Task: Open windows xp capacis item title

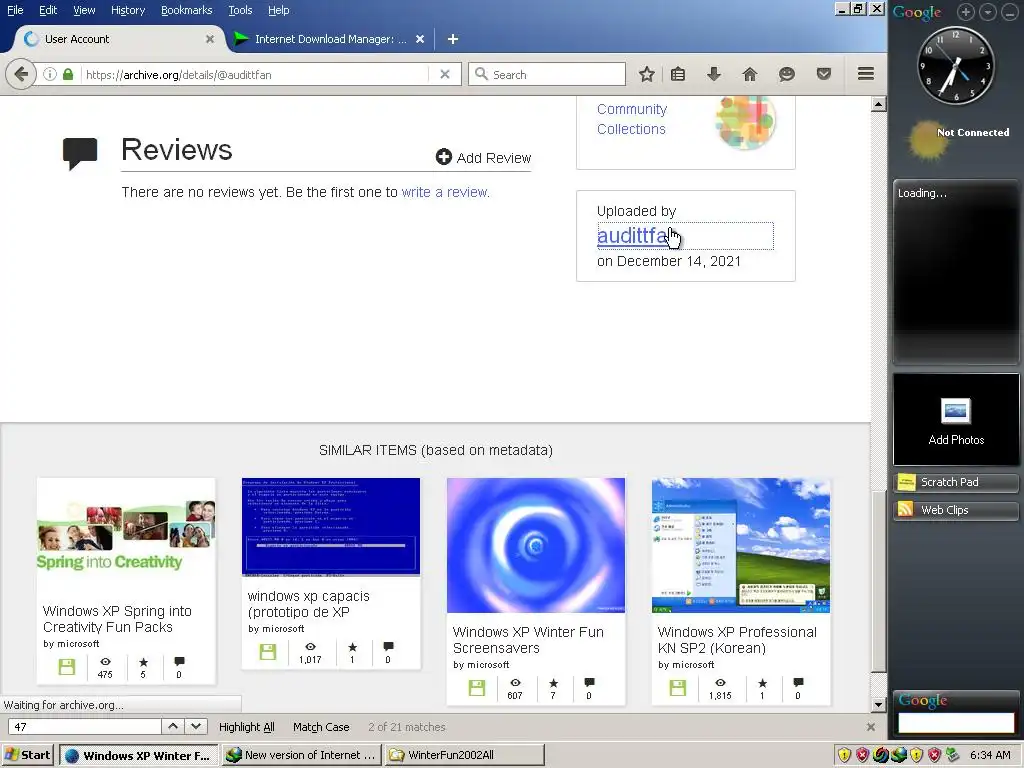Action: 308,604
